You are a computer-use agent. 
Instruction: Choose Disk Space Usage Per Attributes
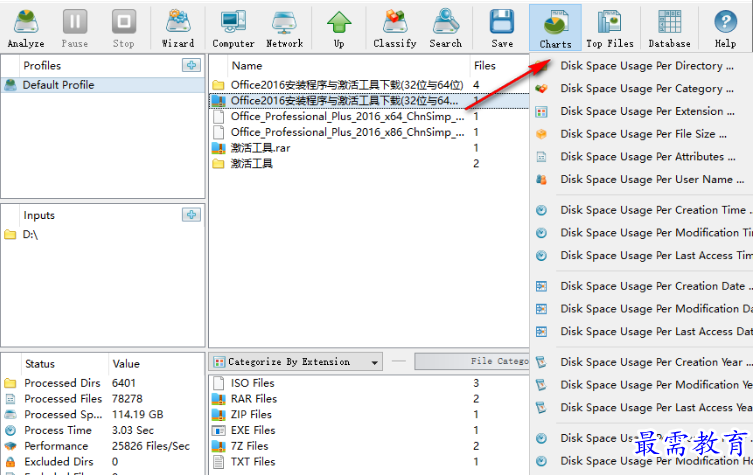(x=642, y=157)
